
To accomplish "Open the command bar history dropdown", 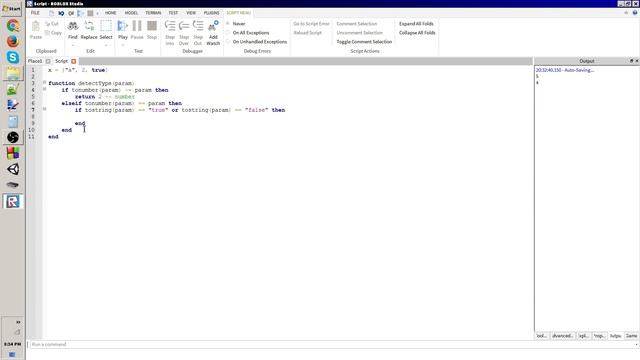I will [636, 345].
